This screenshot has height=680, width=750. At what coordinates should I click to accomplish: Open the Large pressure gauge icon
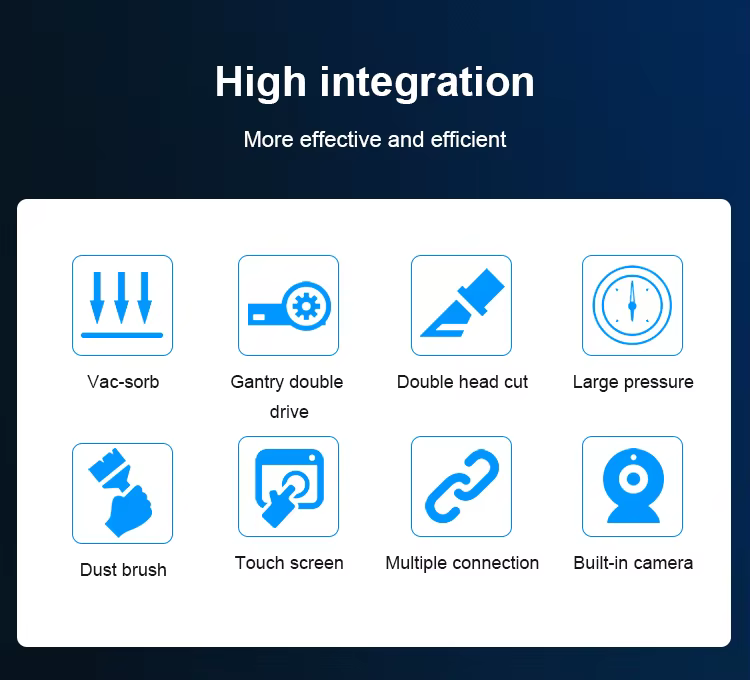pos(632,305)
